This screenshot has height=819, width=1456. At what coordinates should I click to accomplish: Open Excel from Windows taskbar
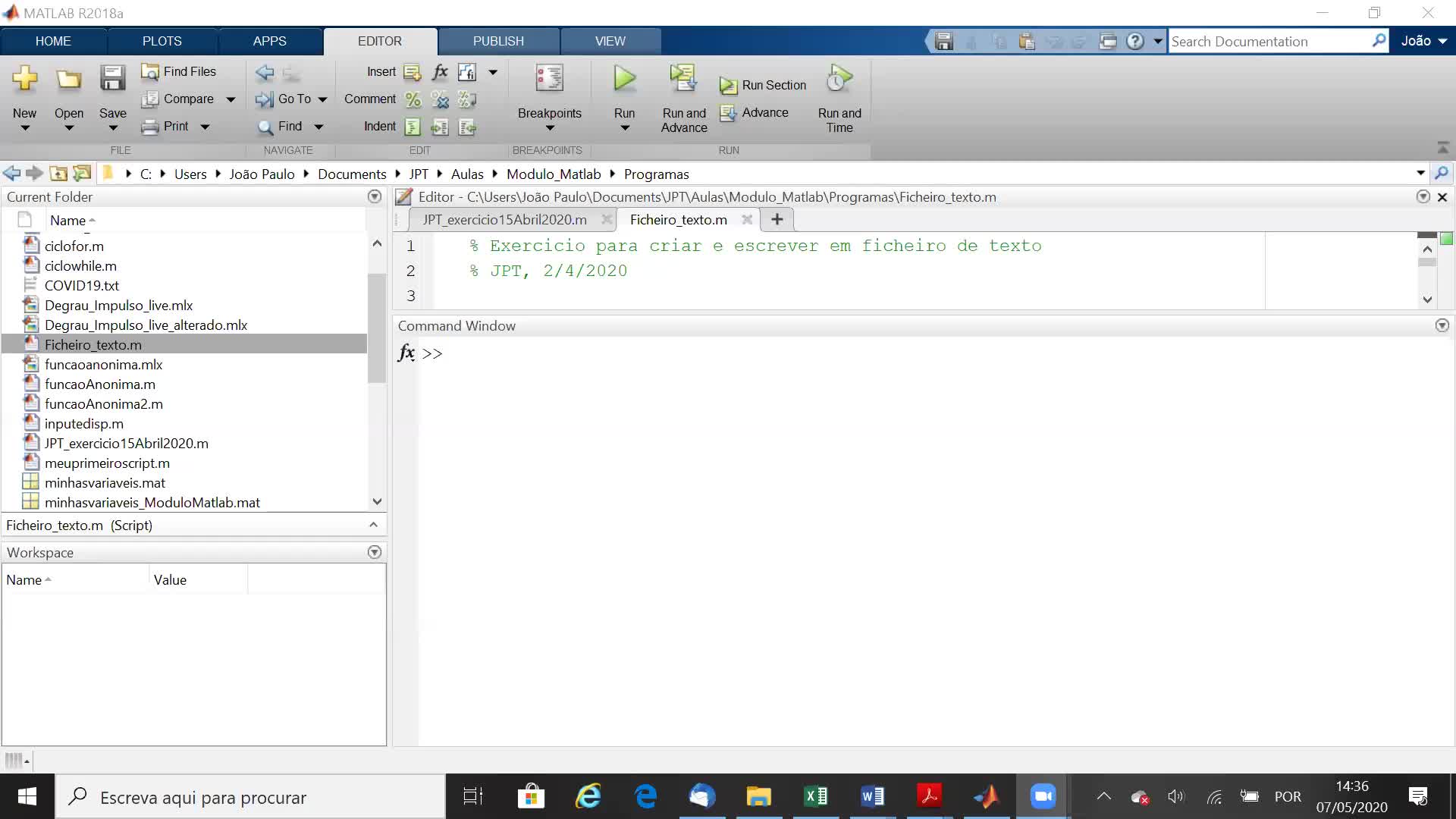coord(816,796)
